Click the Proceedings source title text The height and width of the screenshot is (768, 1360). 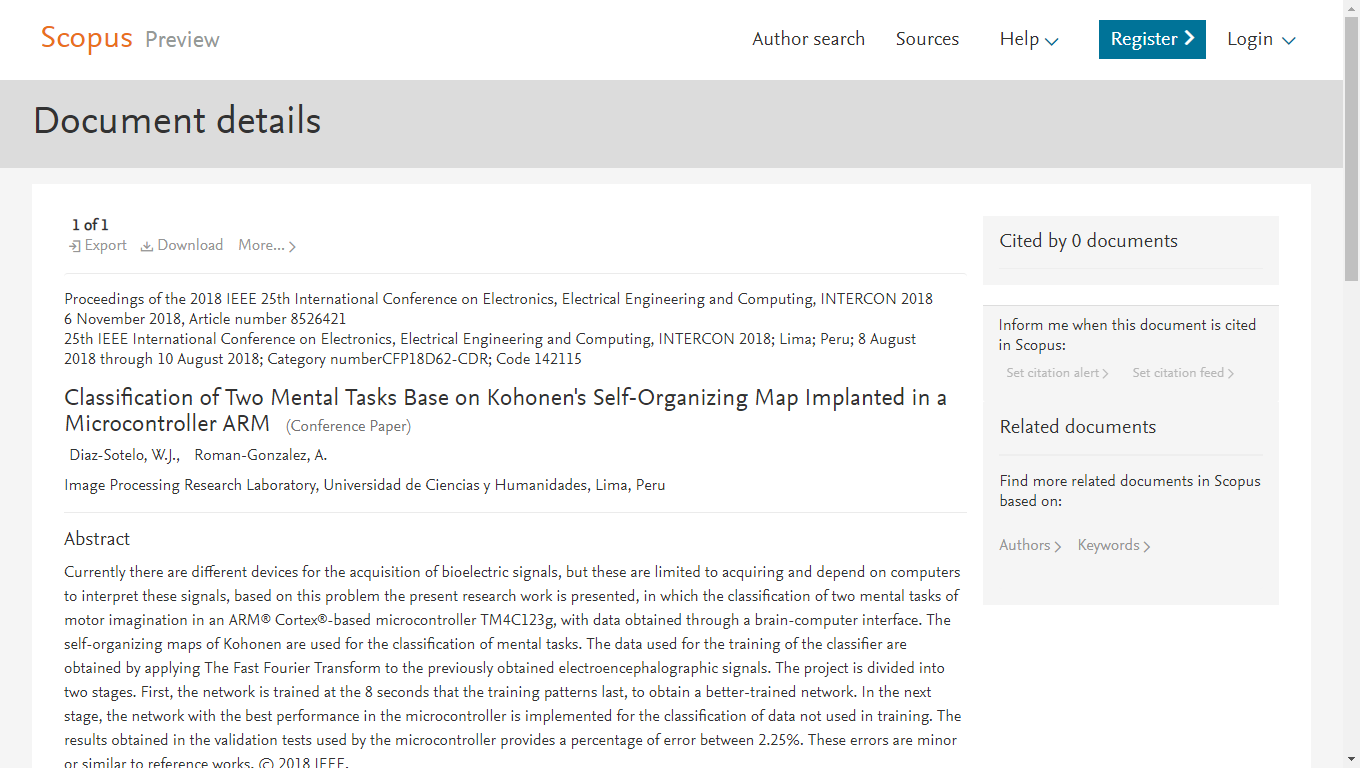498,299
